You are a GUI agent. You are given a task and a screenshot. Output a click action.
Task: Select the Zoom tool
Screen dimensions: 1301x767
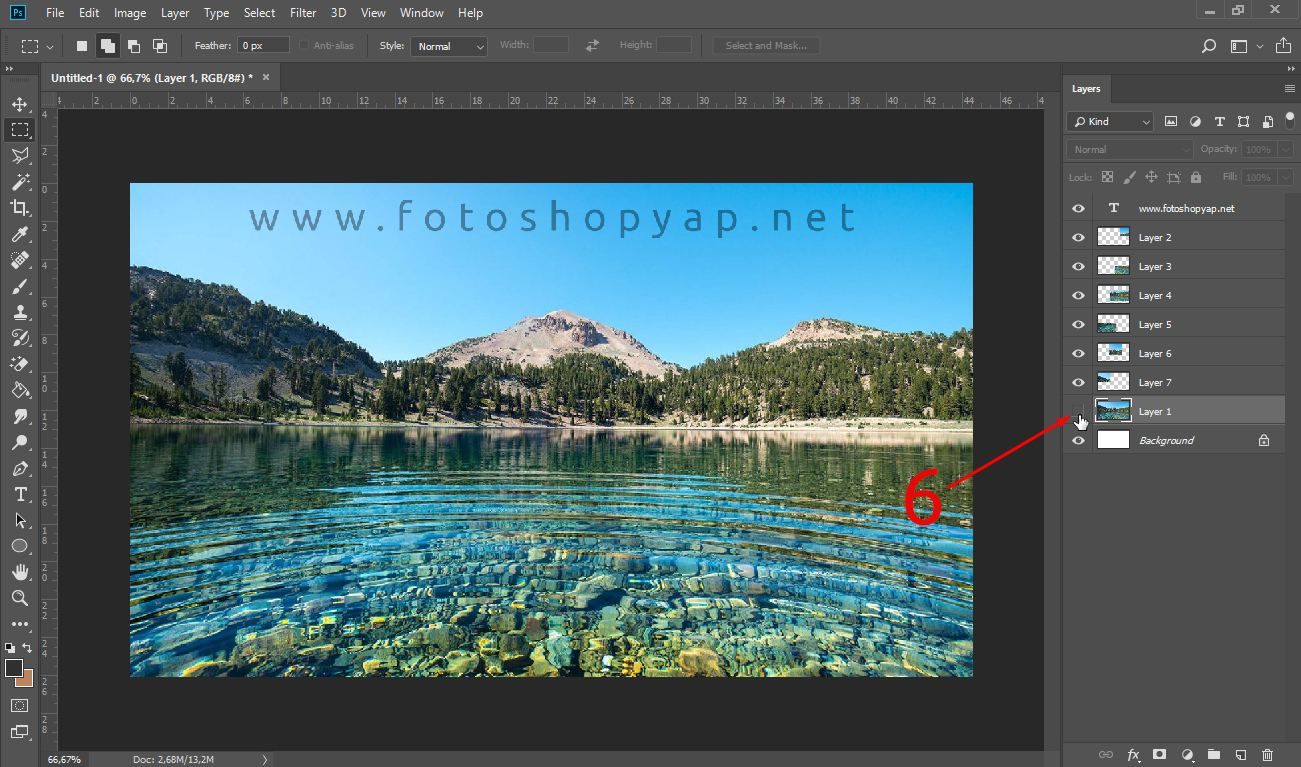tap(19, 598)
